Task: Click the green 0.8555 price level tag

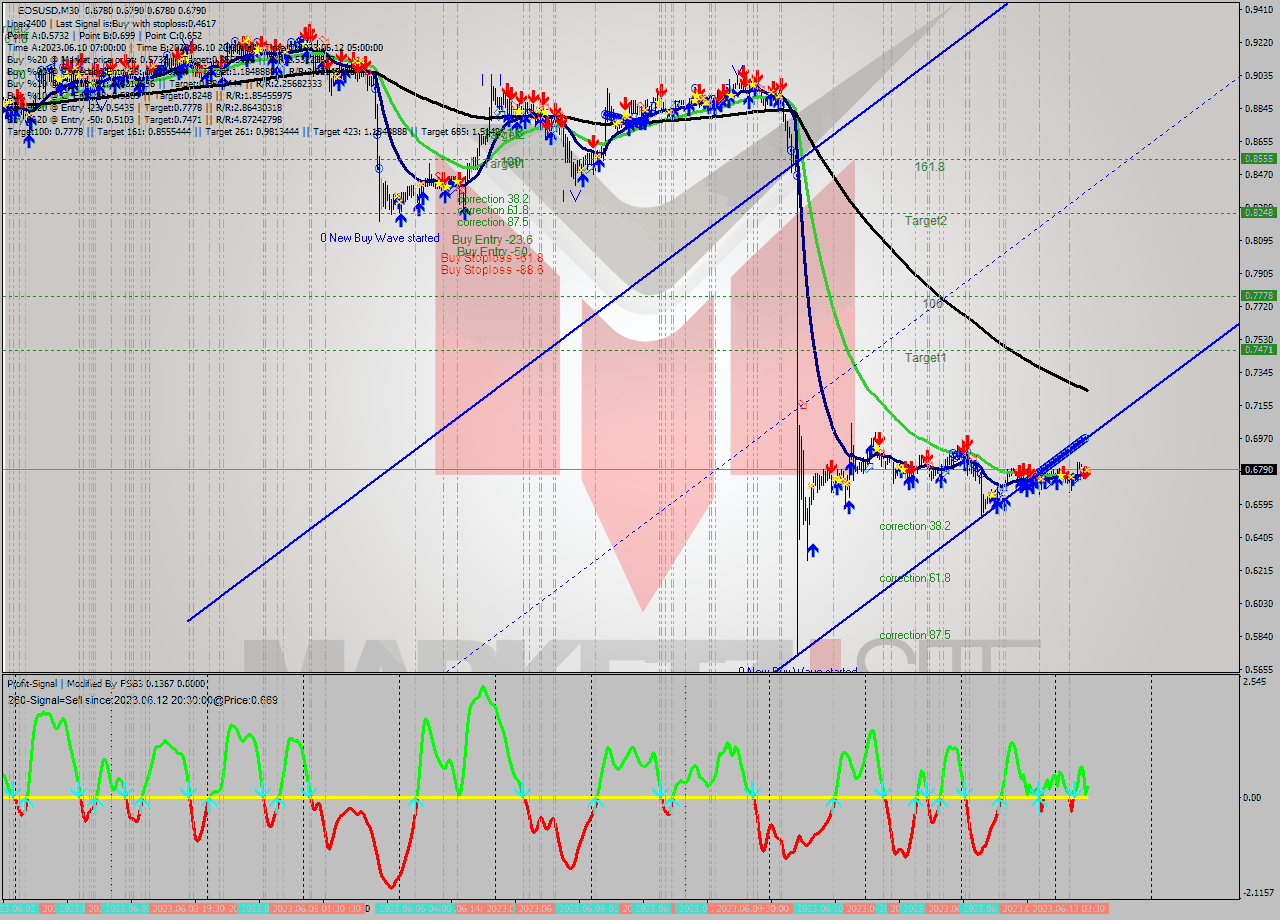Action: coord(1258,158)
